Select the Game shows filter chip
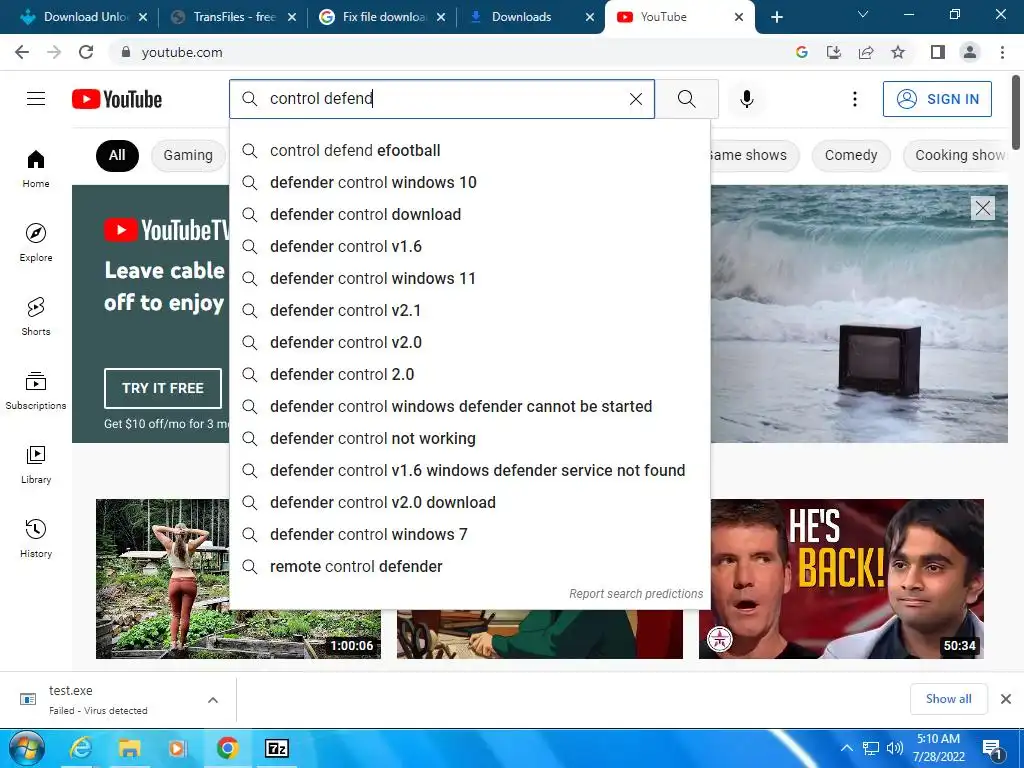The height and width of the screenshot is (768, 1024). point(754,155)
